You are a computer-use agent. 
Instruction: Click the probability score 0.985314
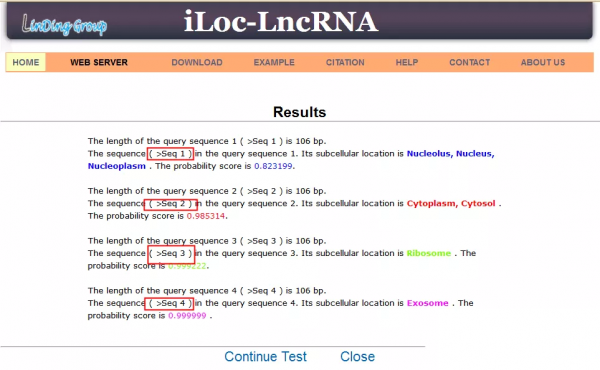(x=205, y=216)
